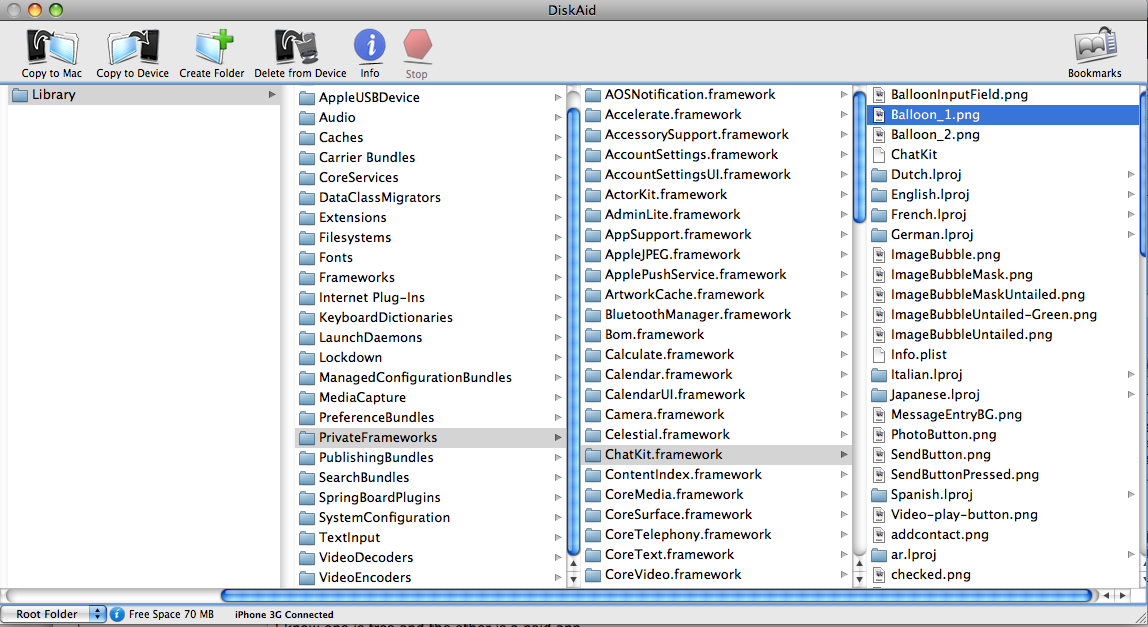Viewport: 1148px width, 627px height.
Task: Click the Delete from Device icon
Action: [x=297, y=47]
